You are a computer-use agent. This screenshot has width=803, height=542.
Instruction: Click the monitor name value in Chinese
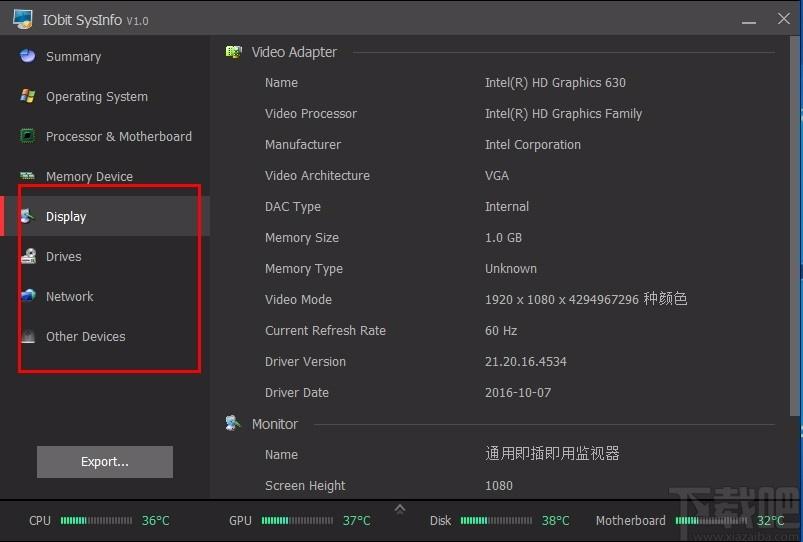tap(552, 453)
